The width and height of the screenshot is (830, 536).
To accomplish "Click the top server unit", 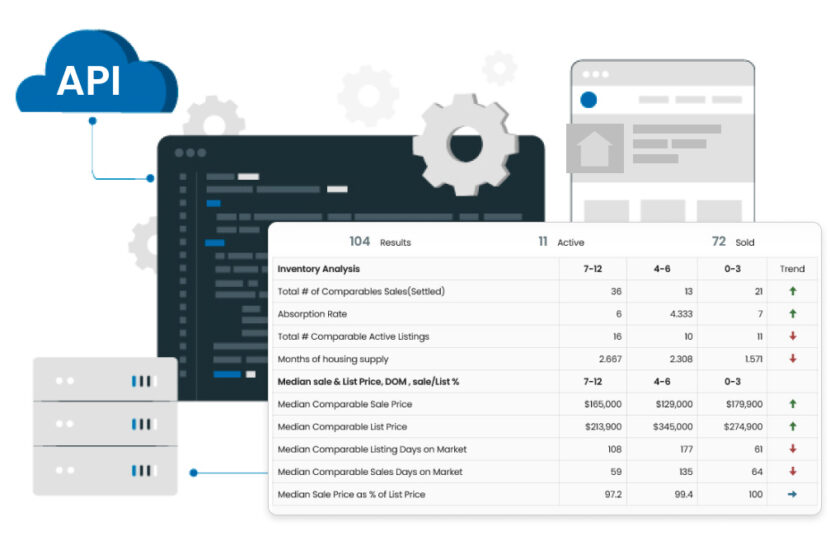I will click(105, 380).
